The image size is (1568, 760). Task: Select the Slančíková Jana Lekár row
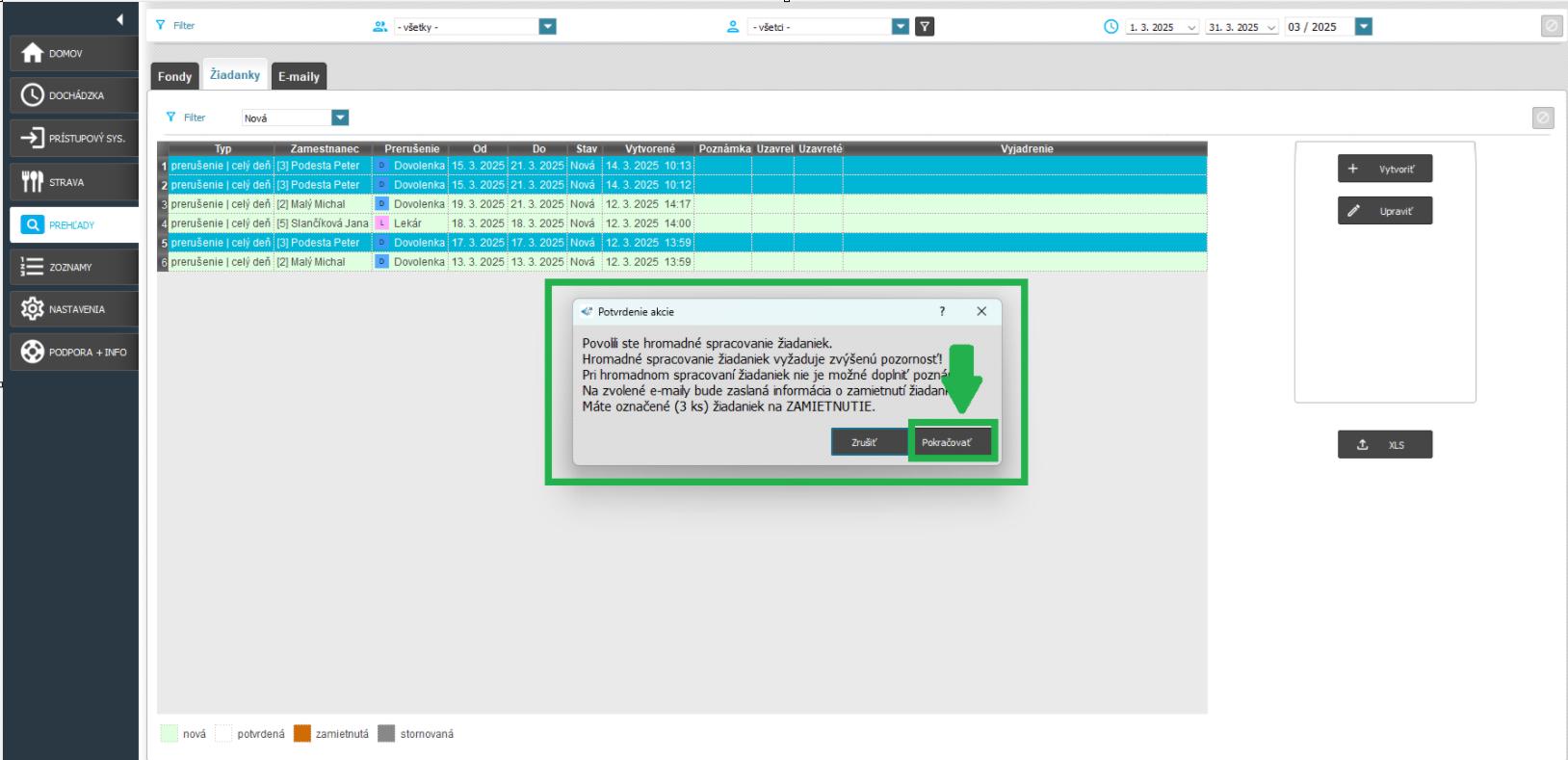click(323, 223)
